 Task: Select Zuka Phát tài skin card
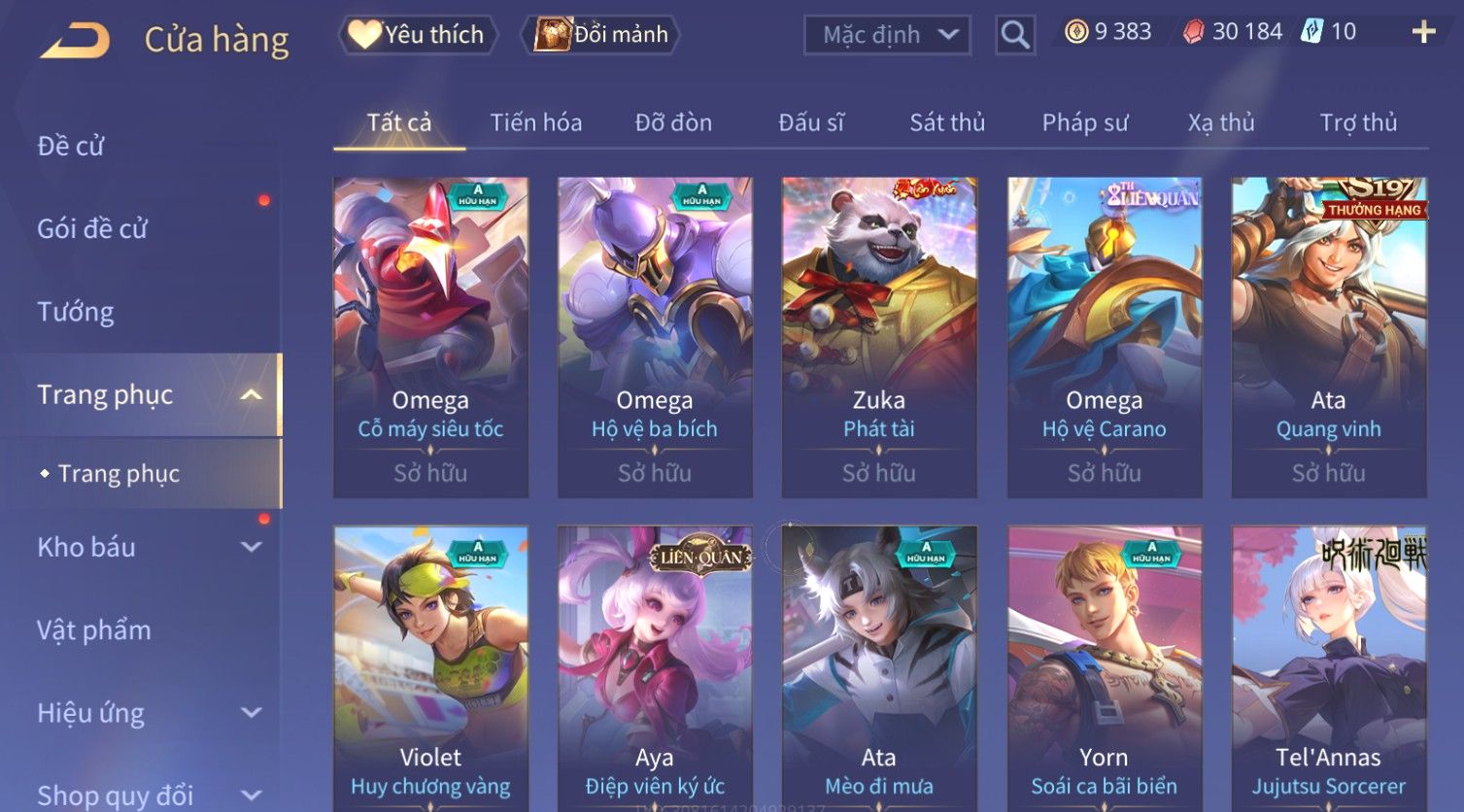pyautogui.click(x=879, y=337)
